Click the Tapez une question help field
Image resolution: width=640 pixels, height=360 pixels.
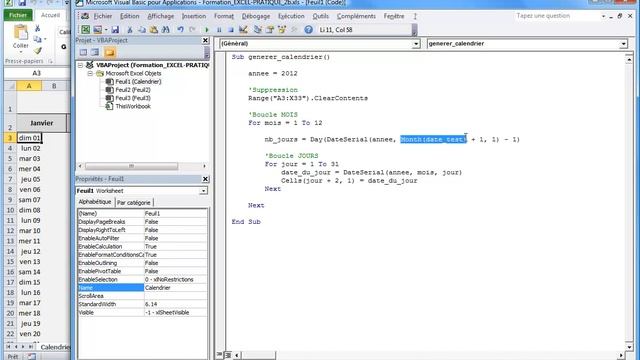(557, 16)
